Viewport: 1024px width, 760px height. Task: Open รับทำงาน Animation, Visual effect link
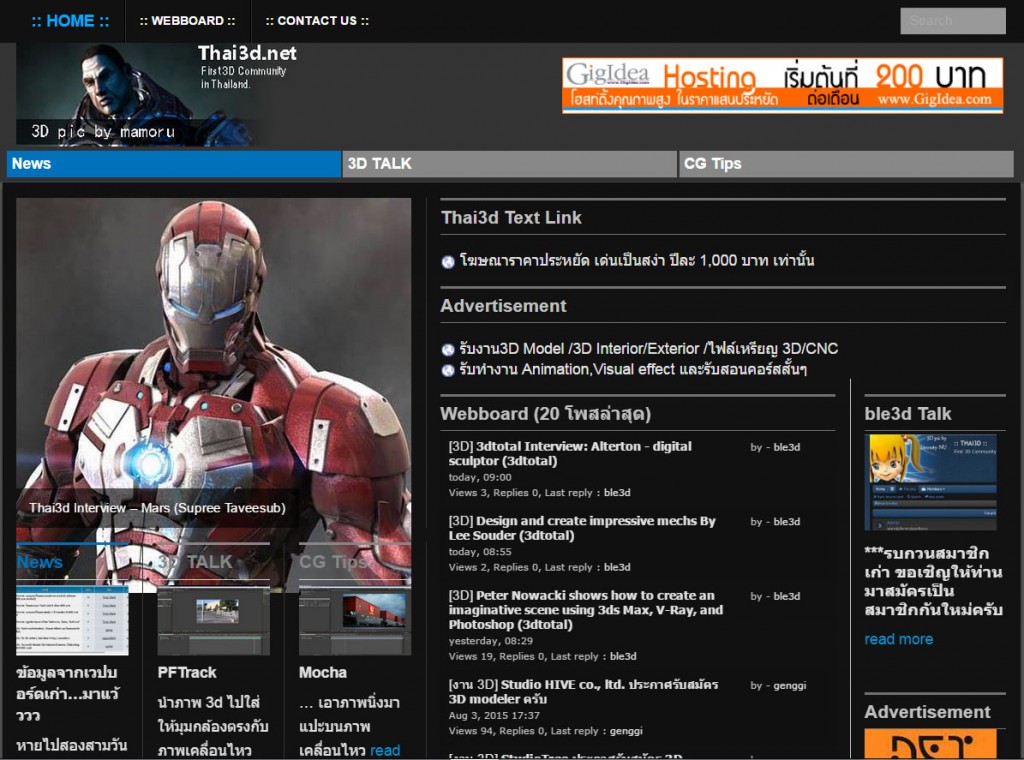633,370
